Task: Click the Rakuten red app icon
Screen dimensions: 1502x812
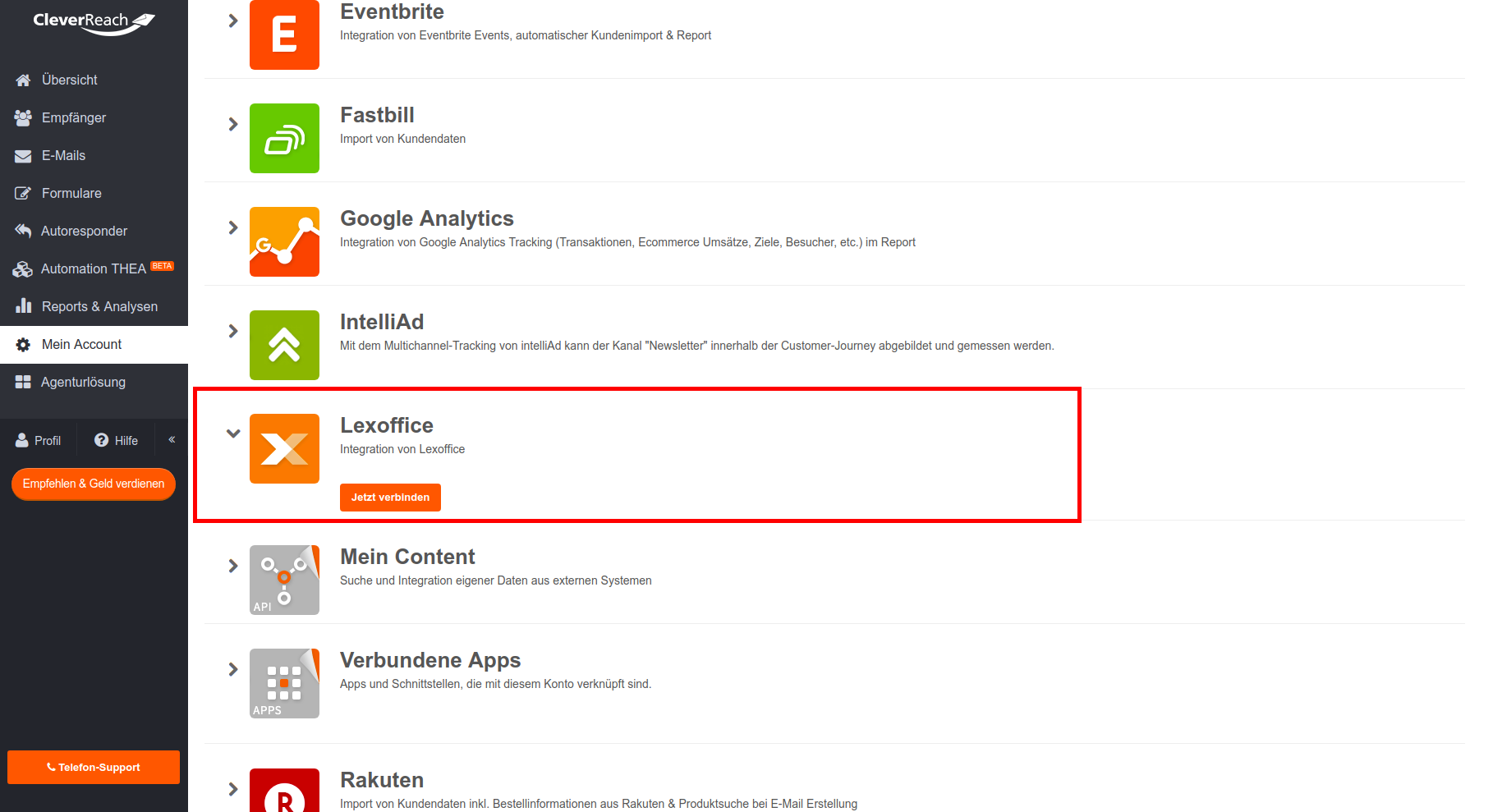Action: 284,790
